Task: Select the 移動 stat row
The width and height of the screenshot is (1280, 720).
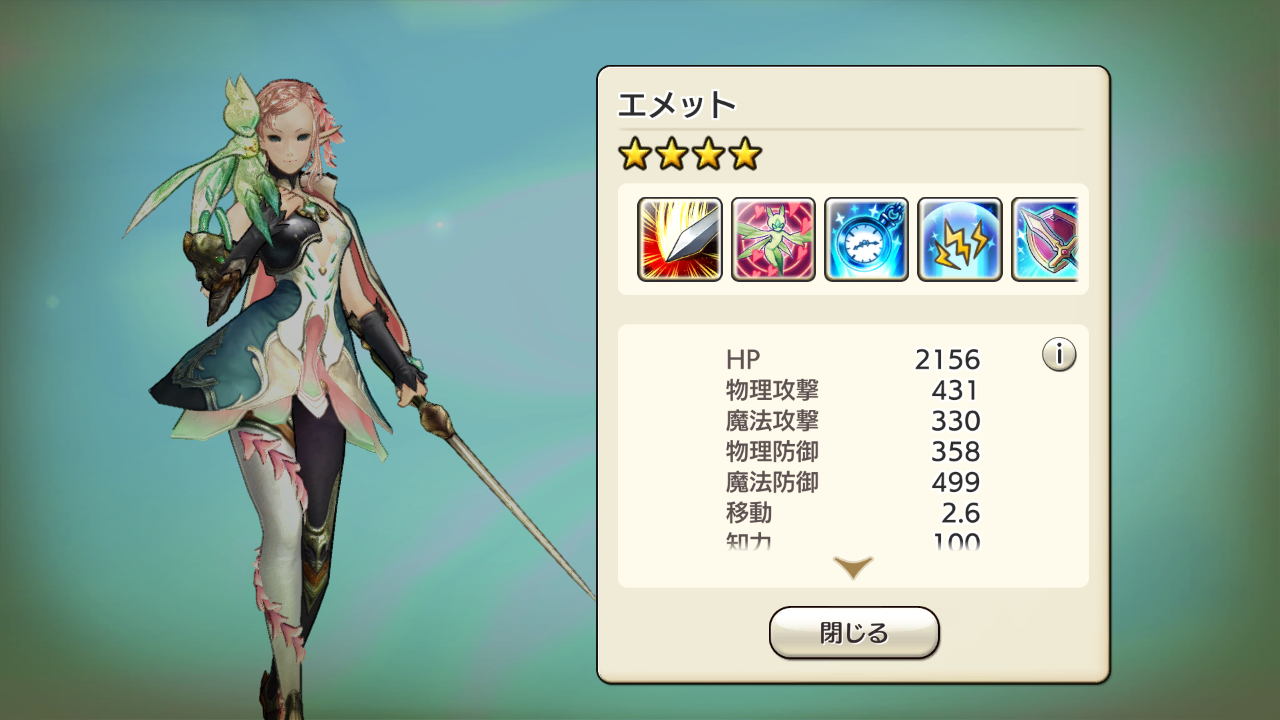Action: [x=853, y=514]
